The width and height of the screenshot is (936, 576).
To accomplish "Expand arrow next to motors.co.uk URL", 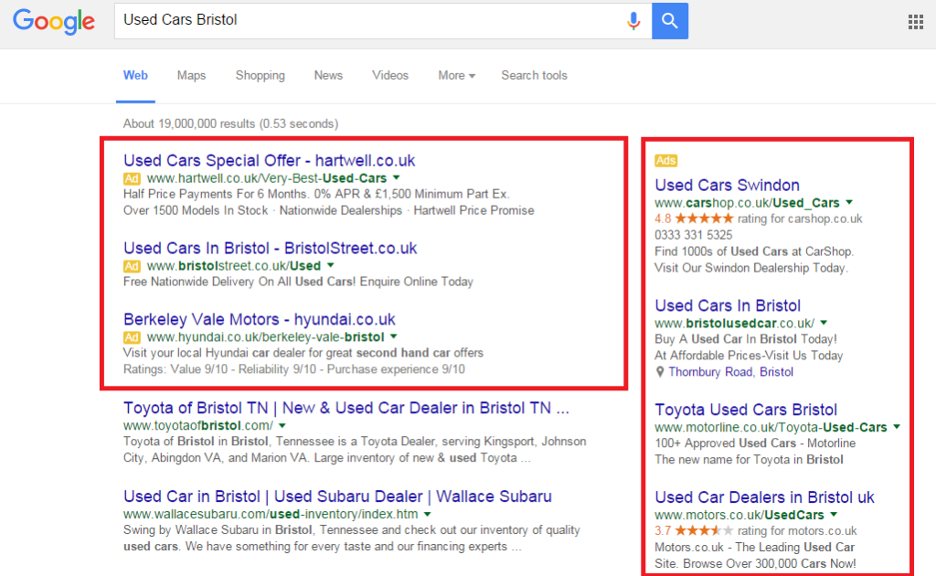I will pyautogui.click(x=833, y=515).
